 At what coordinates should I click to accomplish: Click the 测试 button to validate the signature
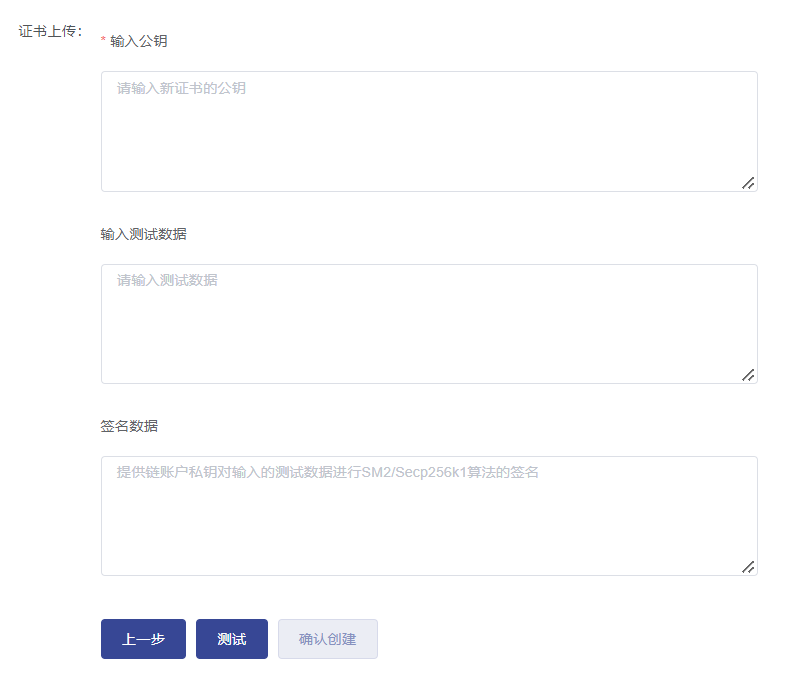pos(231,638)
